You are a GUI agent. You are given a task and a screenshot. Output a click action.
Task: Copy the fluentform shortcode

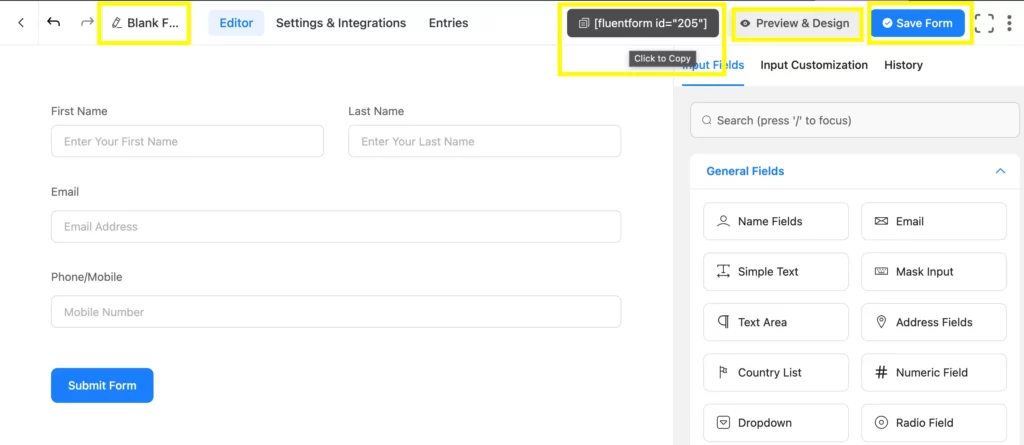coord(643,23)
